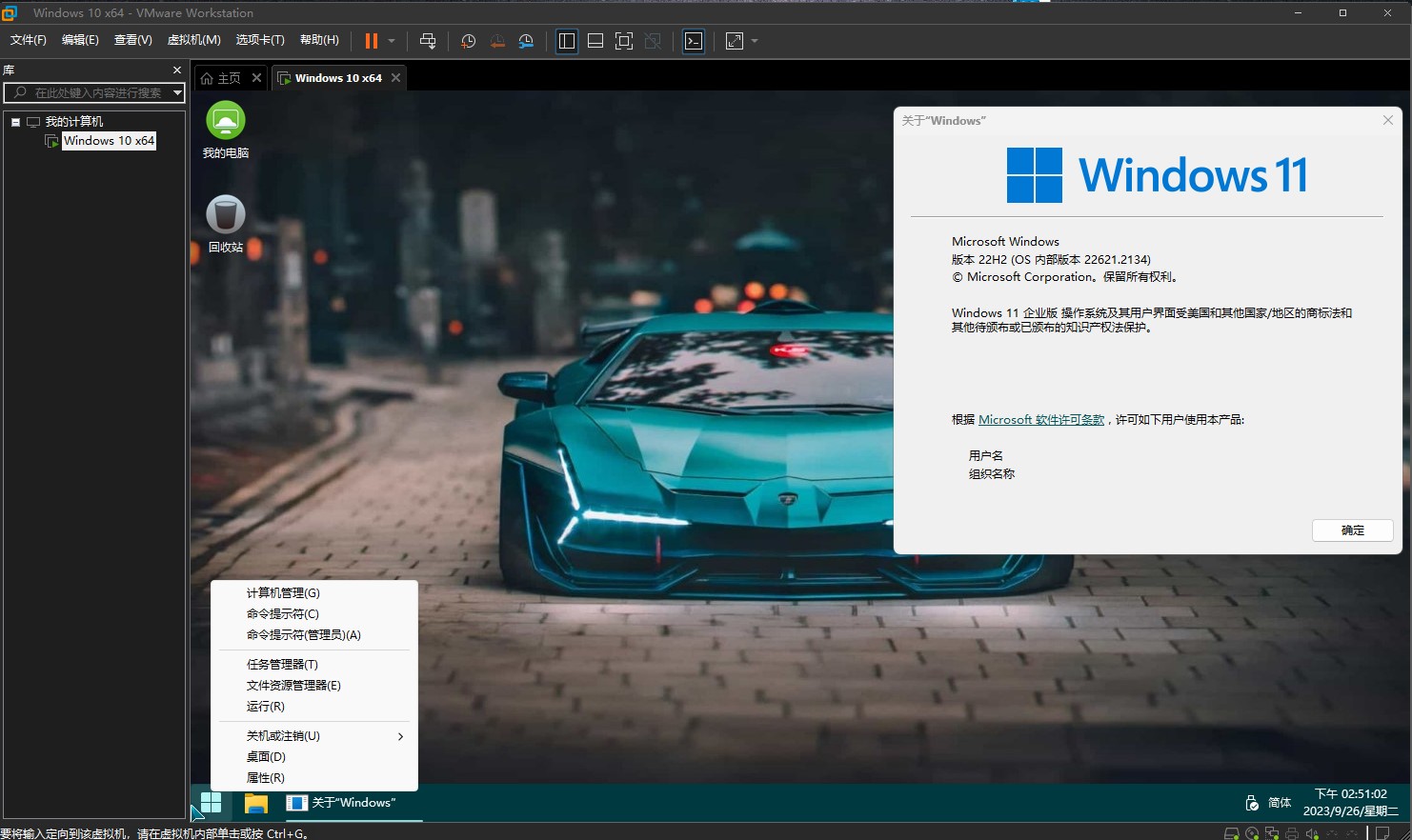This screenshot has width=1412, height=840.
Task: Open the 选项卡(T) menu
Action: tap(260, 40)
